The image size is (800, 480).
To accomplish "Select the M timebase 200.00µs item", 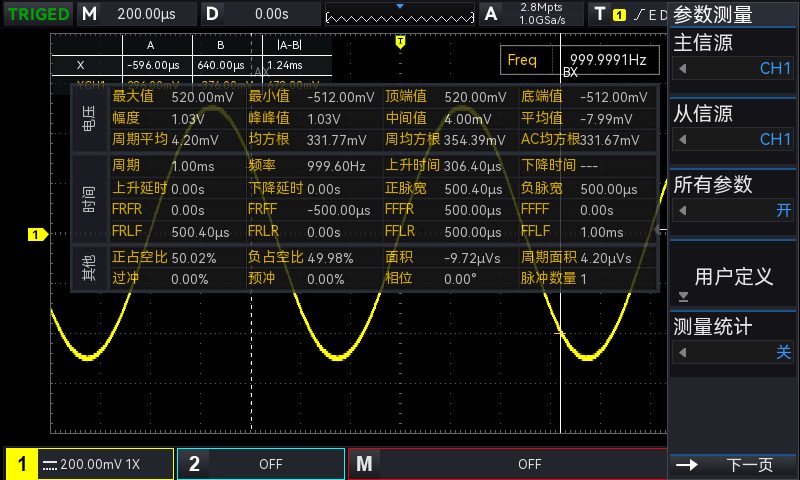I will click(x=137, y=14).
